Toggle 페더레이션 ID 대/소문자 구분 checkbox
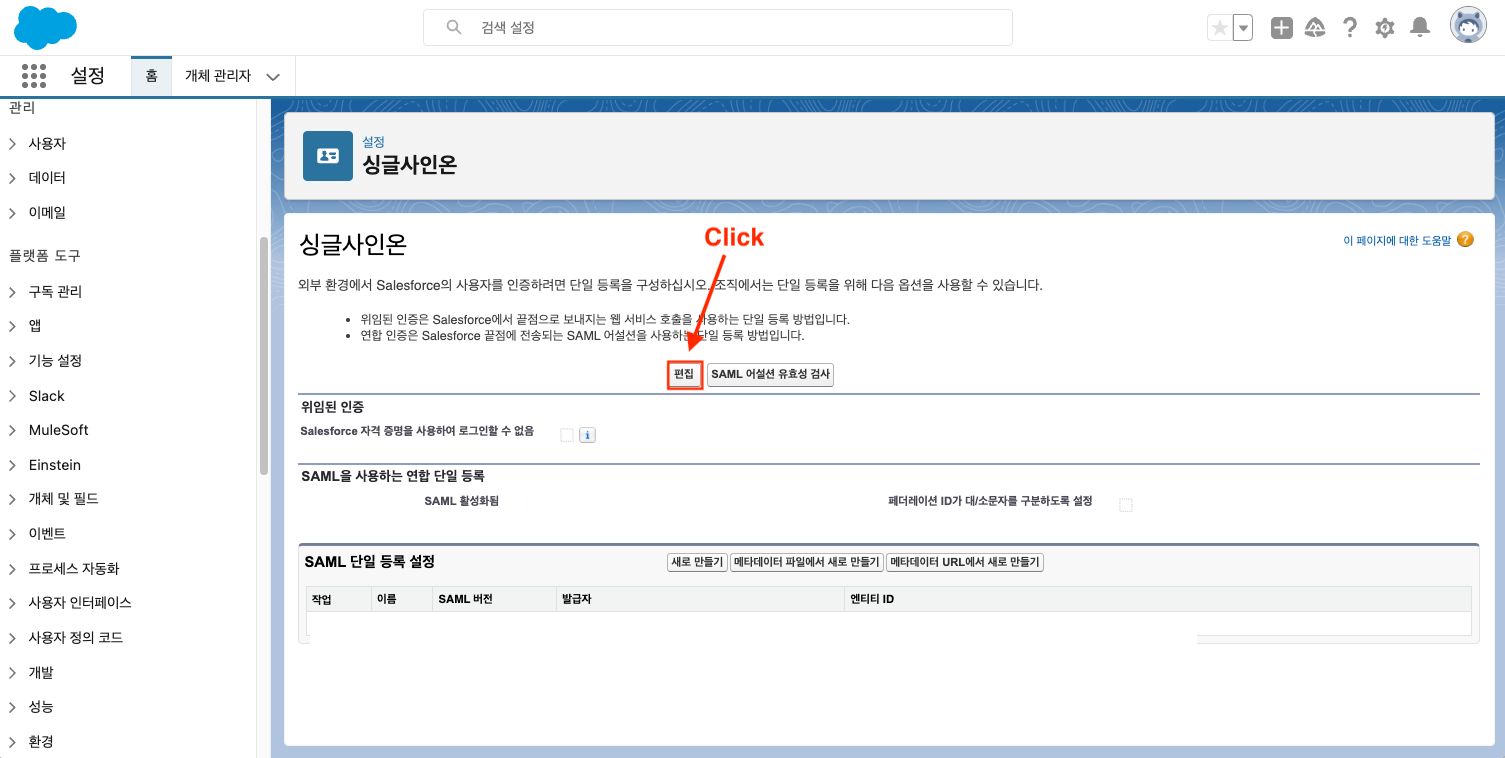 pos(1125,505)
